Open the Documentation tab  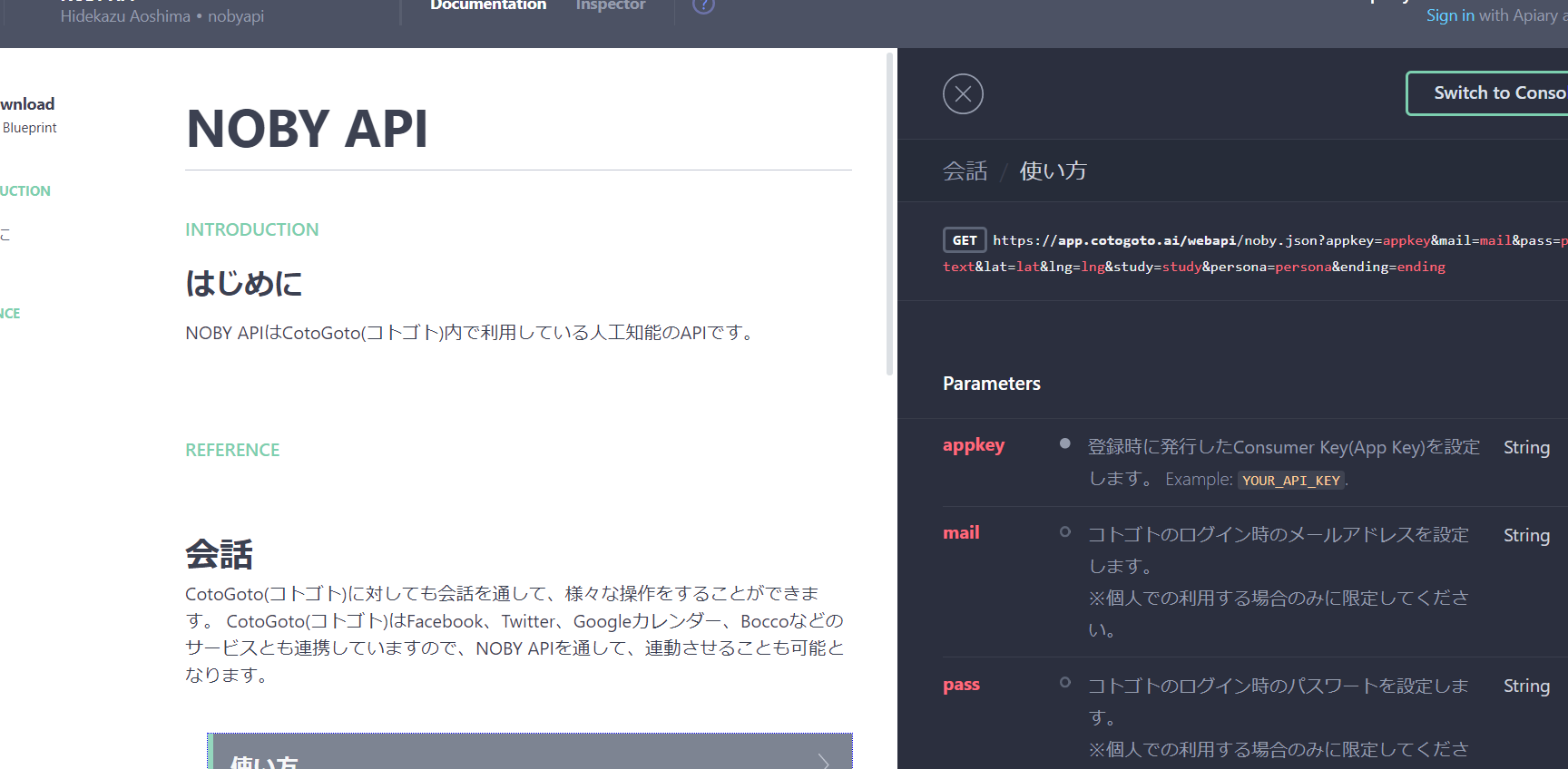[488, 5]
